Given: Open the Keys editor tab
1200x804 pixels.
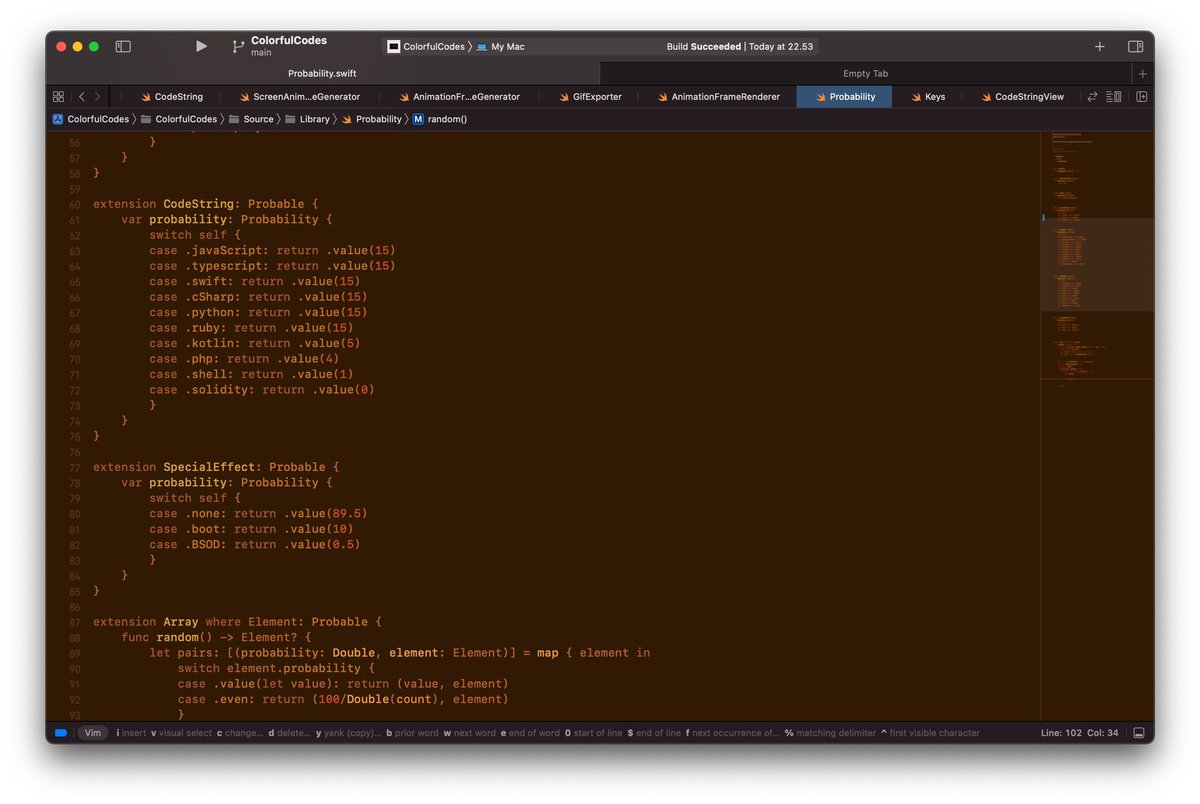Looking at the screenshot, I should pos(926,97).
